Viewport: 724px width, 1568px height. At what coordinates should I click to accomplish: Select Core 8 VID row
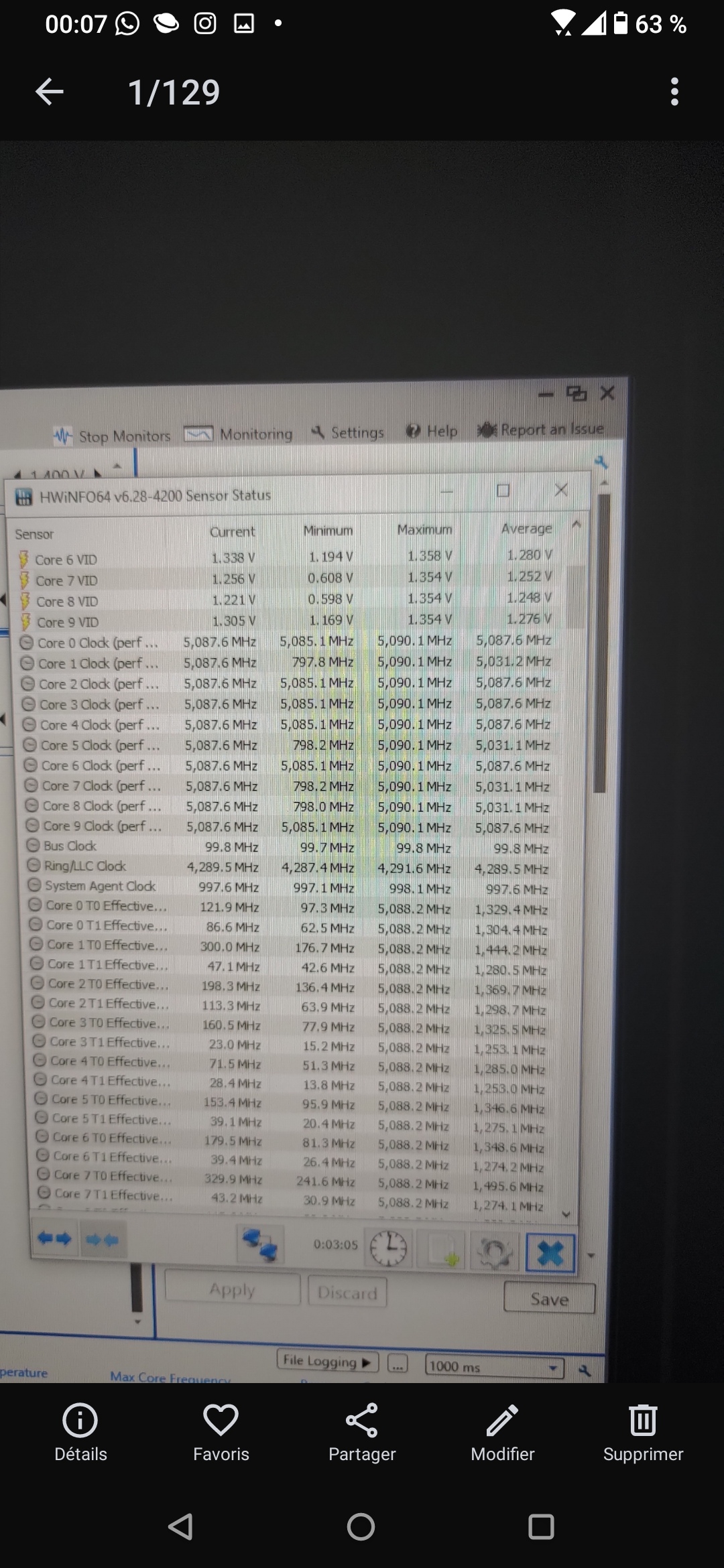pyautogui.click(x=285, y=600)
